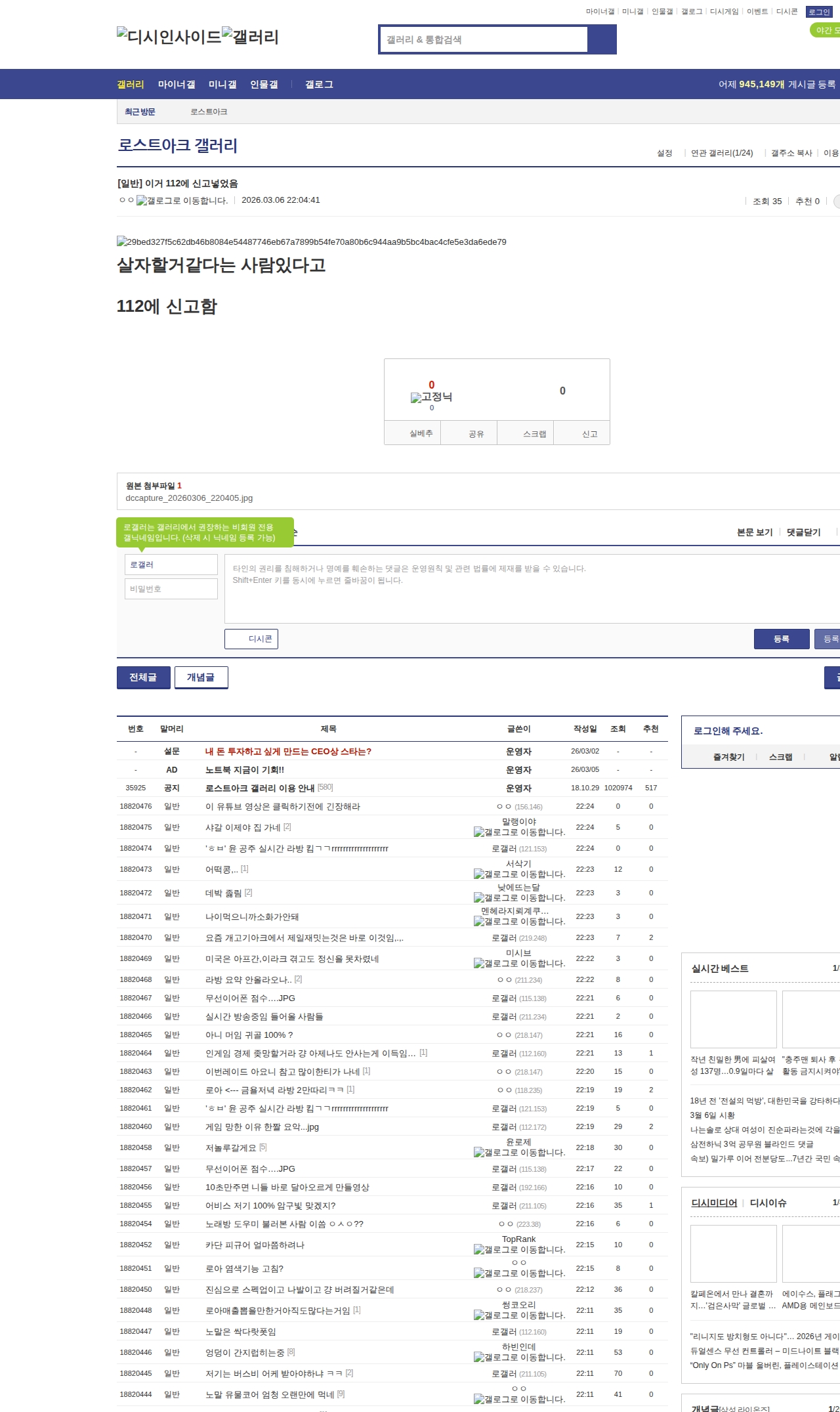
Task: Click the 갤러리 logo image in the header
Action: (250, 36)
